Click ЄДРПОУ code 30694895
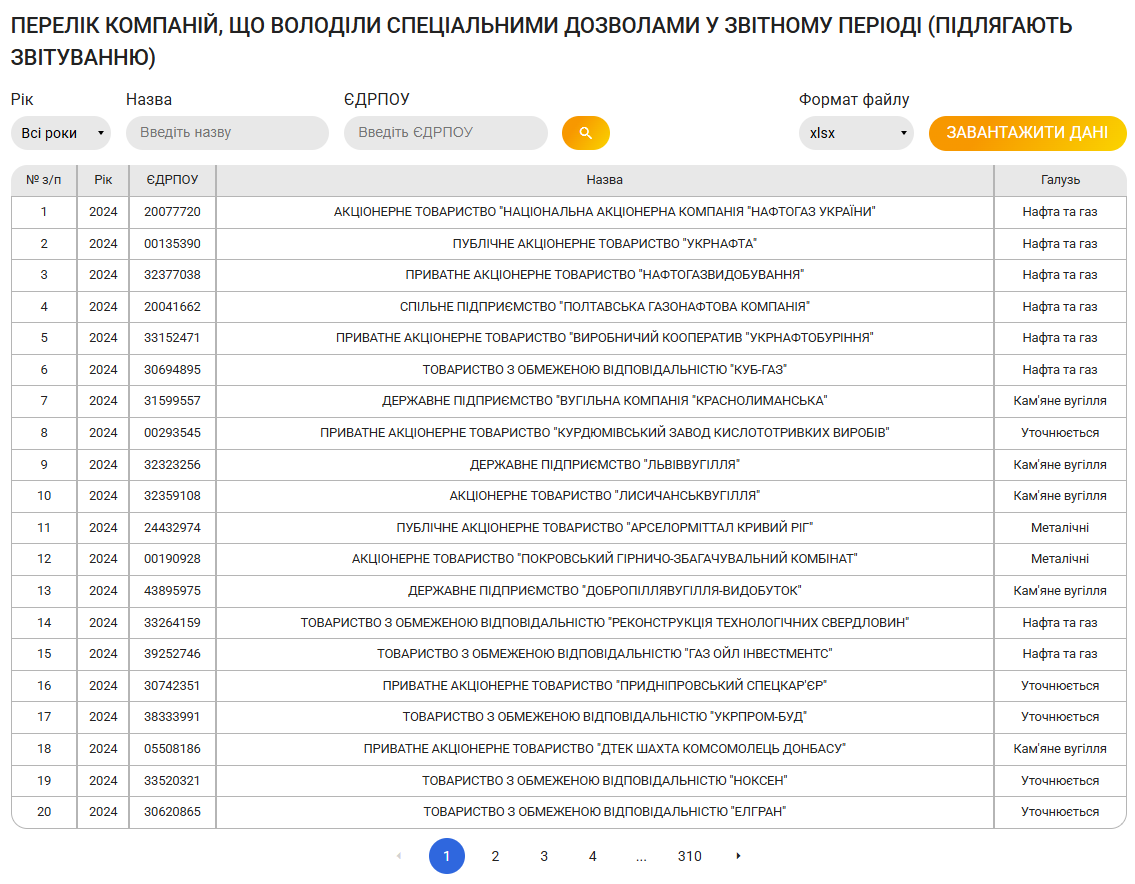 tap(172, 370)
